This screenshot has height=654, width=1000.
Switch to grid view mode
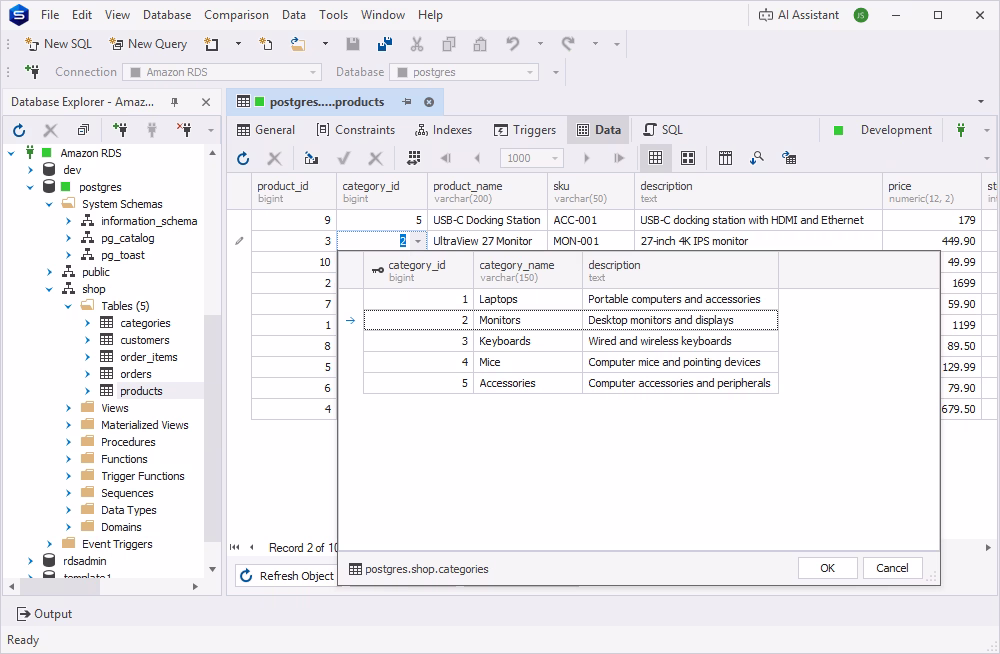[655, 158]
